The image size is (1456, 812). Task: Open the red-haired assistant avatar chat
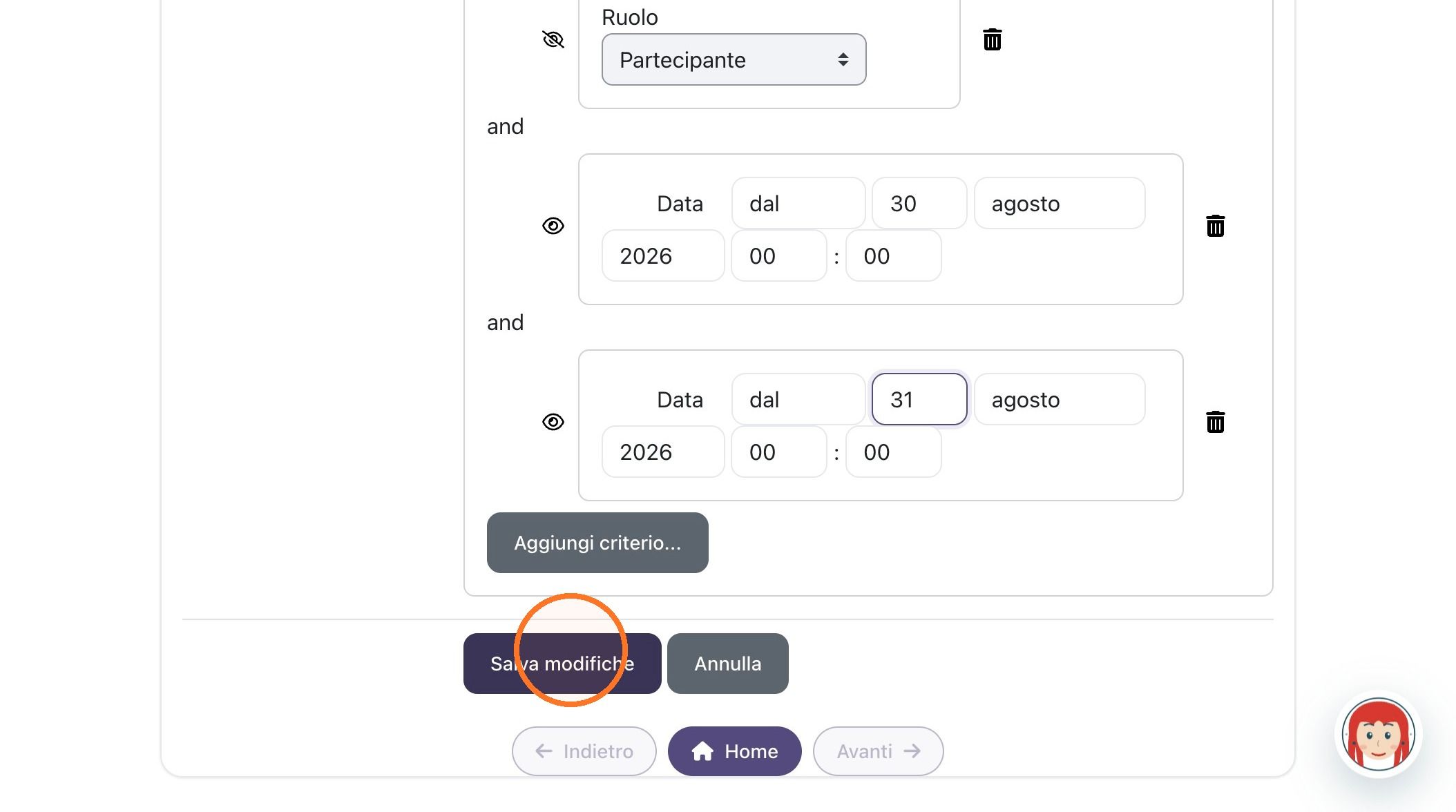tap(1378, 734)
